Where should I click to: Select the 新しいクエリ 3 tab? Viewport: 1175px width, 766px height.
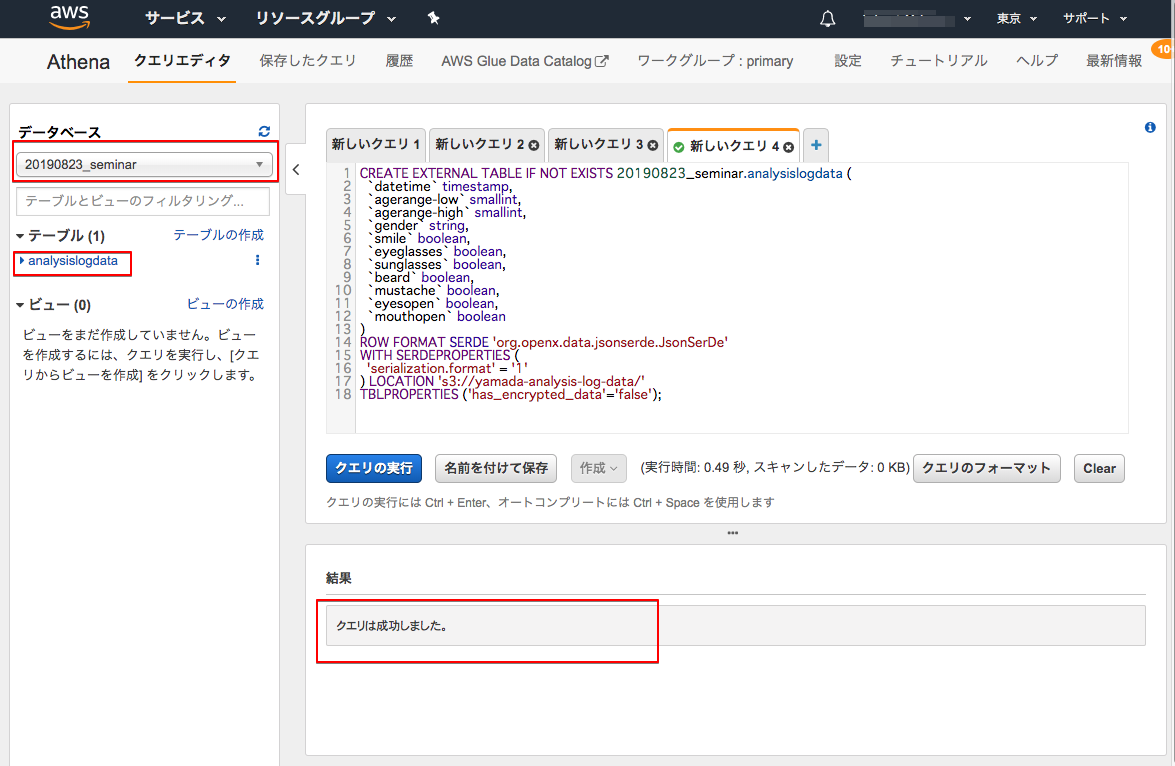point(599,145)
